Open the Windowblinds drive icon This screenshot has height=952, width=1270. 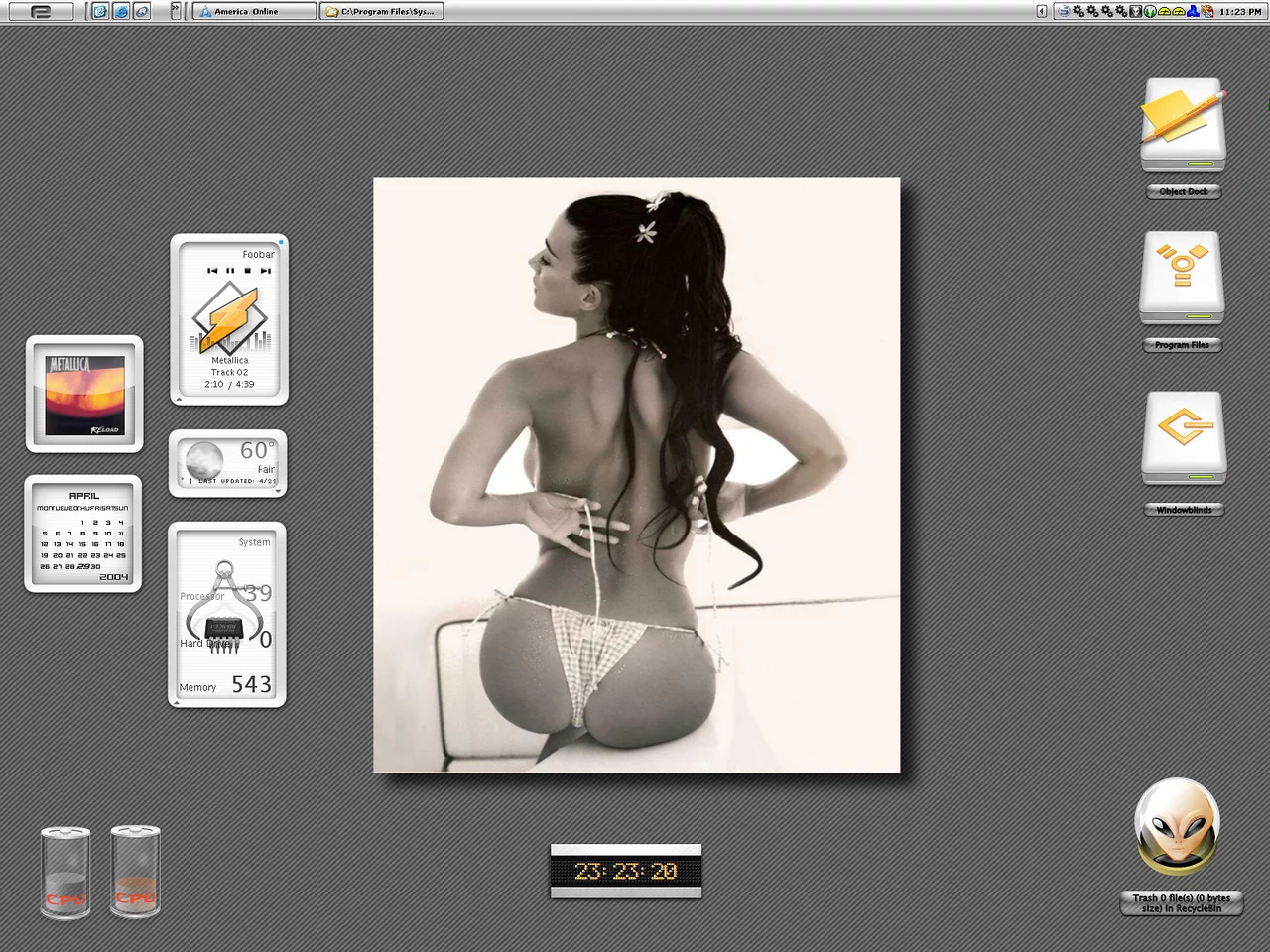pos(1183,436)
